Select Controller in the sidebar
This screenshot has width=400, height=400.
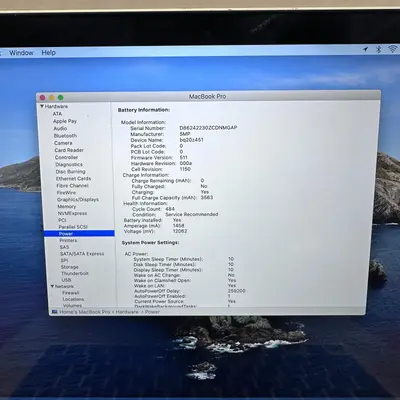[x=66, y=157]
